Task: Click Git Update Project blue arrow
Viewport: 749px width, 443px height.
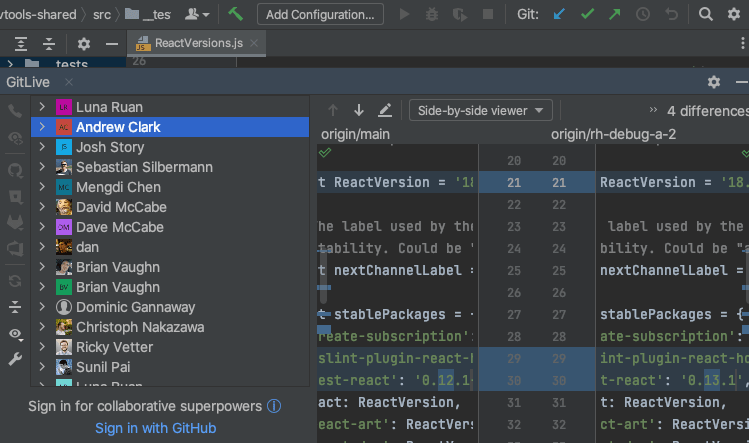Action: [x=559, y=14]
